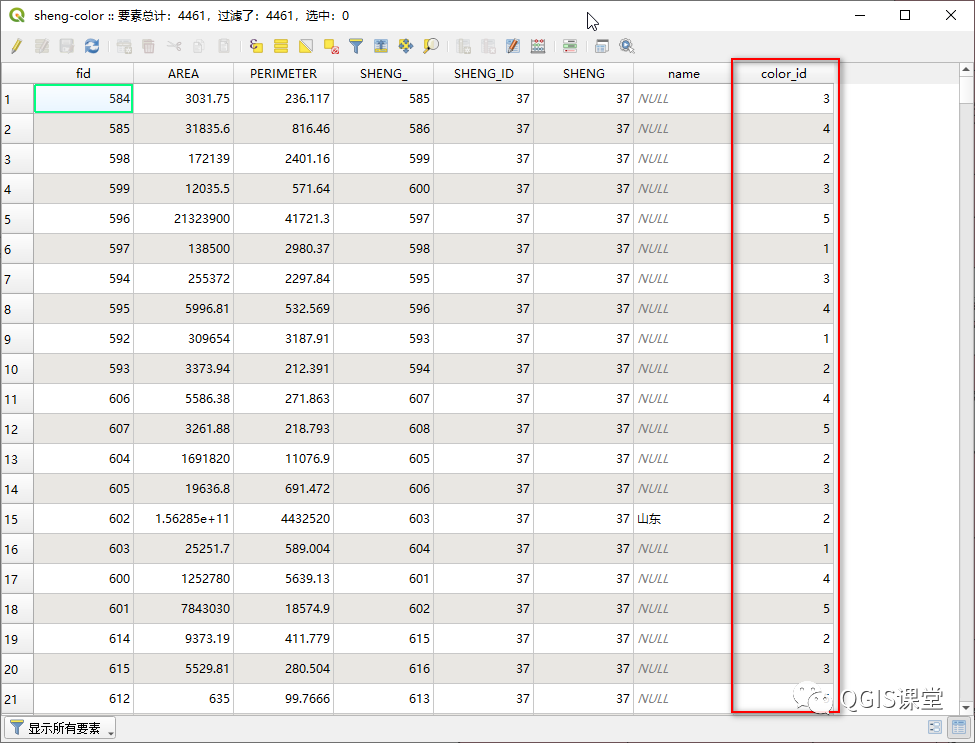
Task: Toggle editing mode with pencil icon
Action: (x=17, y=46)
